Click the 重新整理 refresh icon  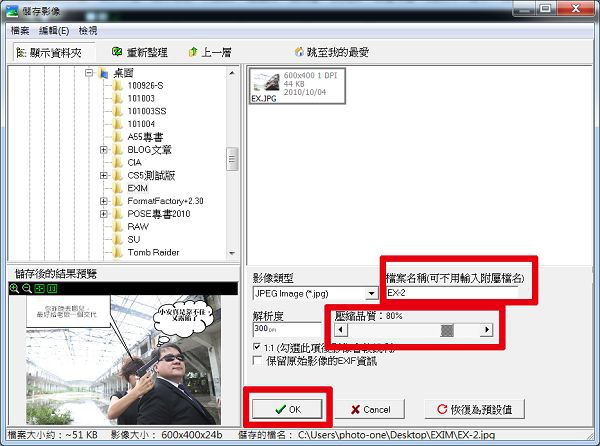pos(117,52)
